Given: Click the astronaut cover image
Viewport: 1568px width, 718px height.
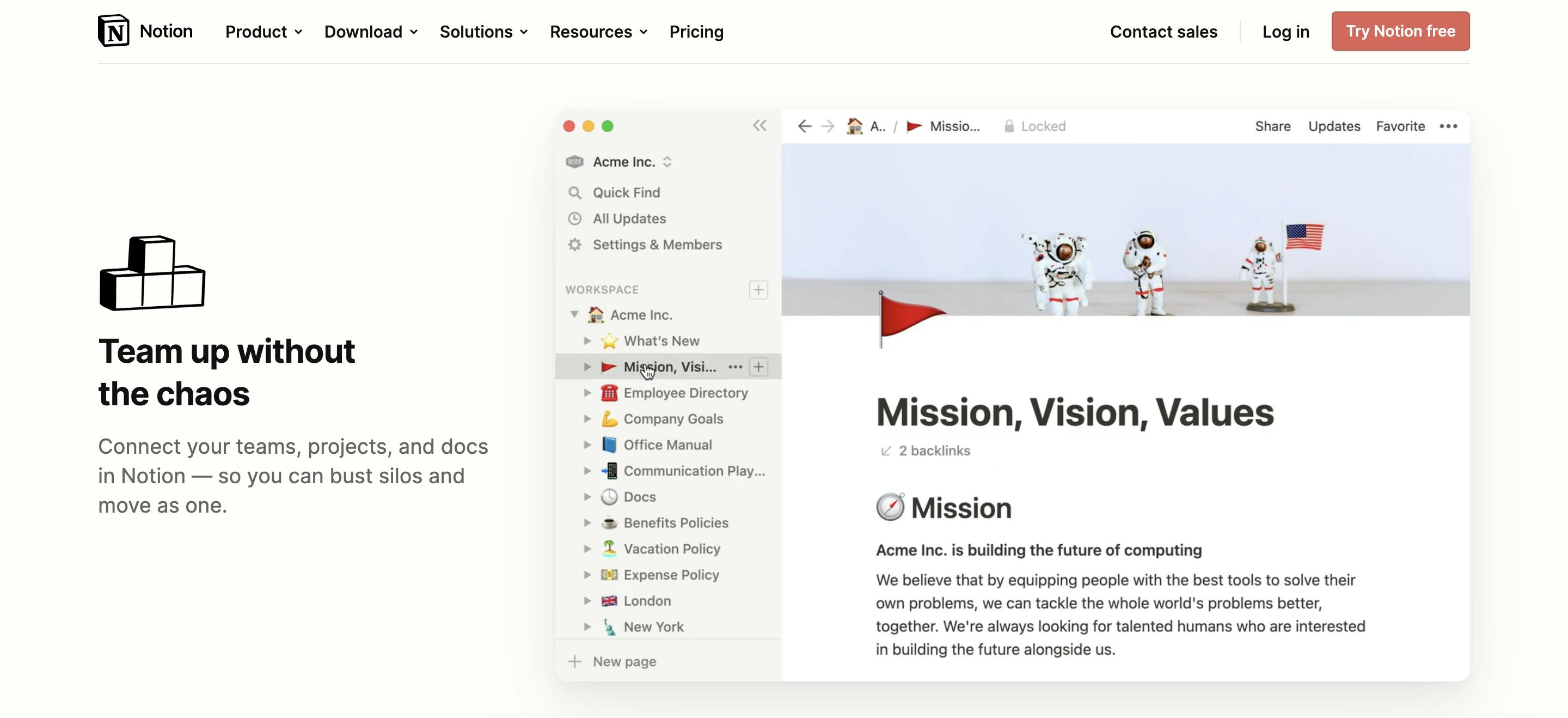Looking at the screenshot, I should [1125, 229].
